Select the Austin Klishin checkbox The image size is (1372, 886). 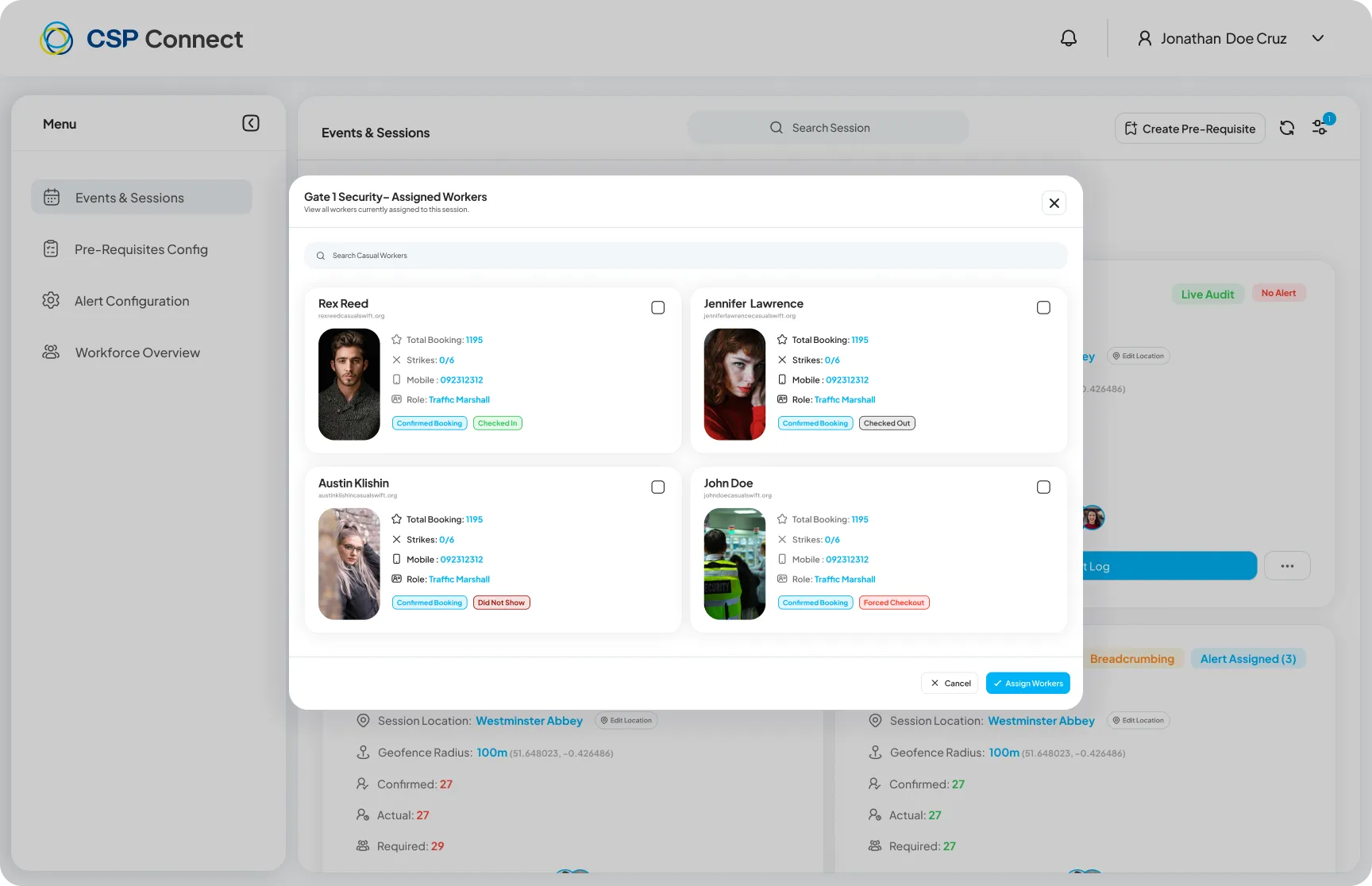[x=658, y=487]
